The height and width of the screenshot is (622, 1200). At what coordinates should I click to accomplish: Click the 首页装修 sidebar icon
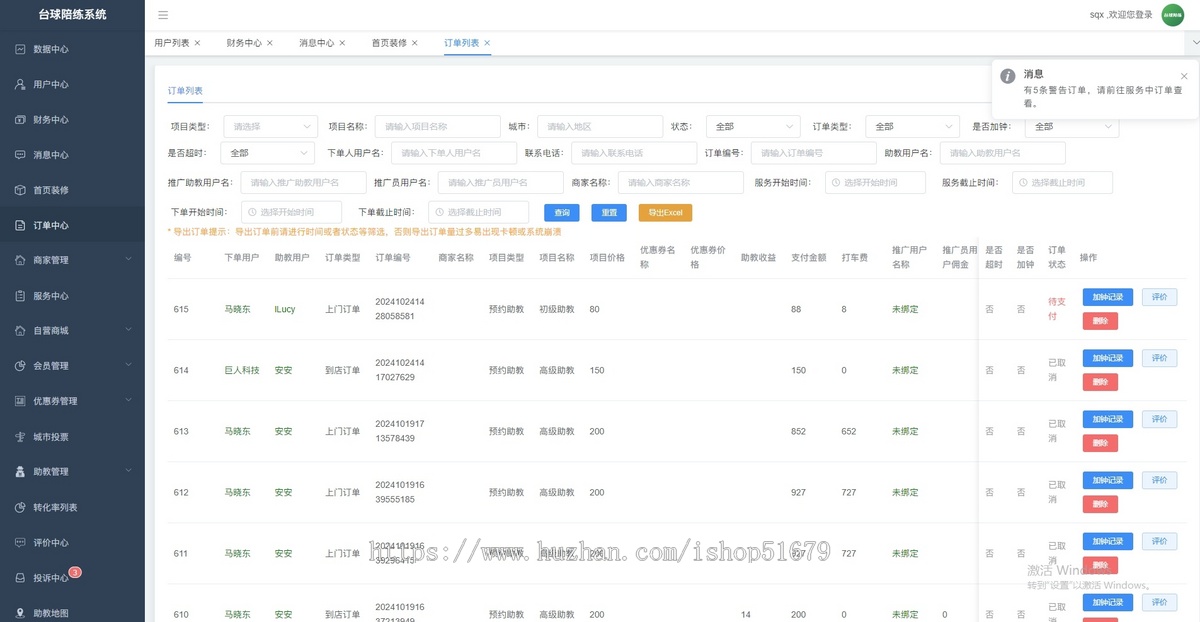(20, 190)
